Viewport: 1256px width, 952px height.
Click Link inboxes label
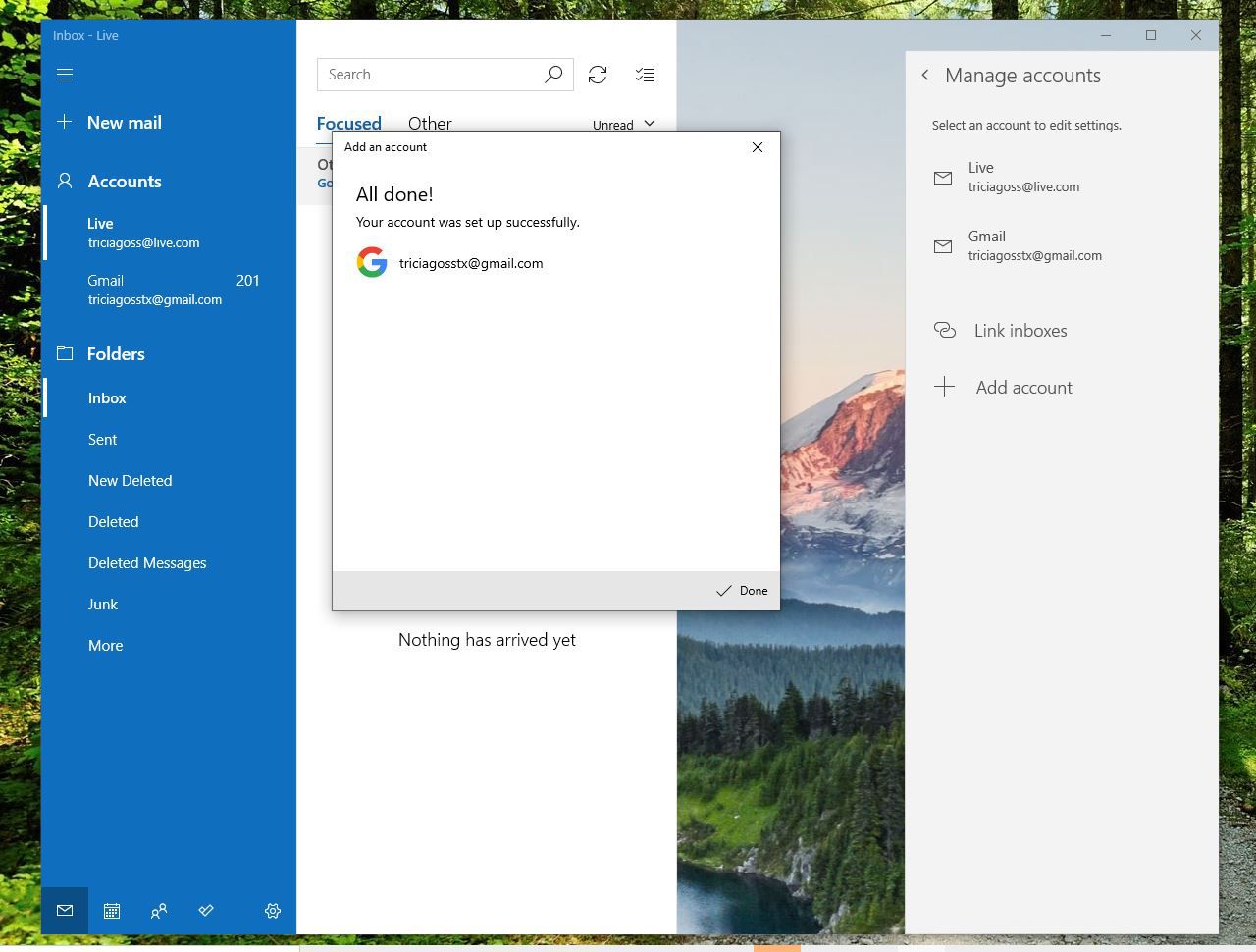(1020, 331)
